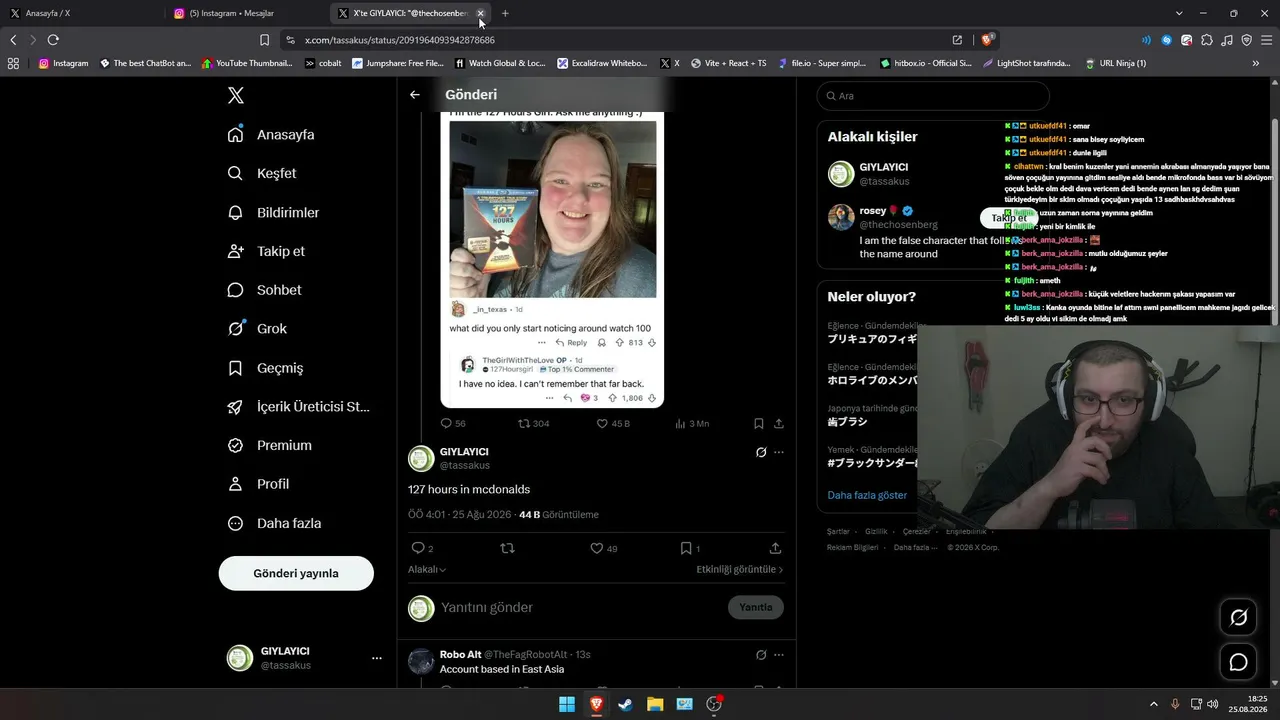Open Grok in the sidebar
Viewport: 1280px width, 720px height.
tap(257, 329)
